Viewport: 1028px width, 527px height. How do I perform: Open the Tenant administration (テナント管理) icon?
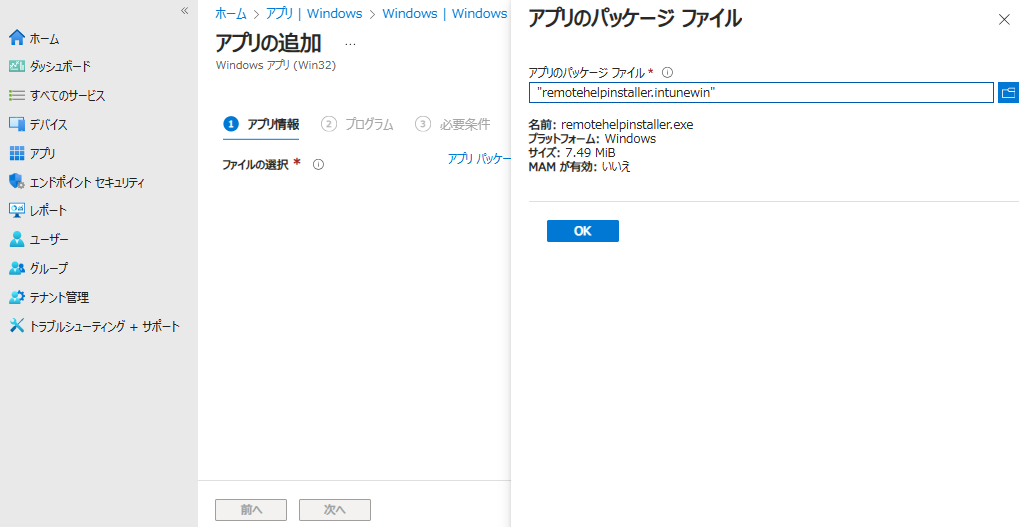17,297
